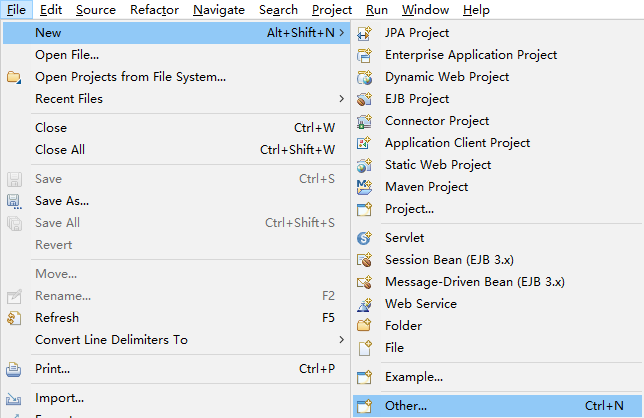The width and height of the screenshot is (644, 418).
Task: Click the Maven Project icon
Action: tap(365, 187)
